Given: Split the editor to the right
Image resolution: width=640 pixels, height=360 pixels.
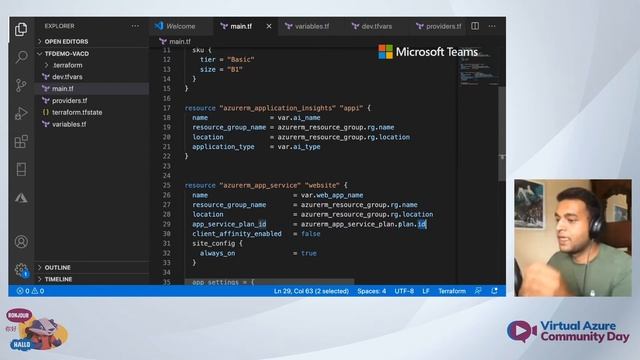Looking at the screenshot, I should tap(475, 26).
